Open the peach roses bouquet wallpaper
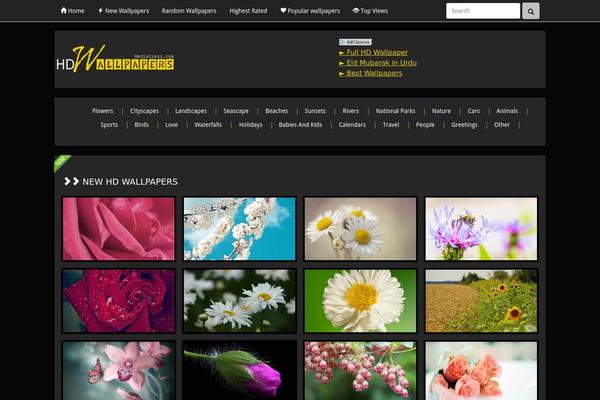This screenshot has height=400, width=600. coord(481,371)
